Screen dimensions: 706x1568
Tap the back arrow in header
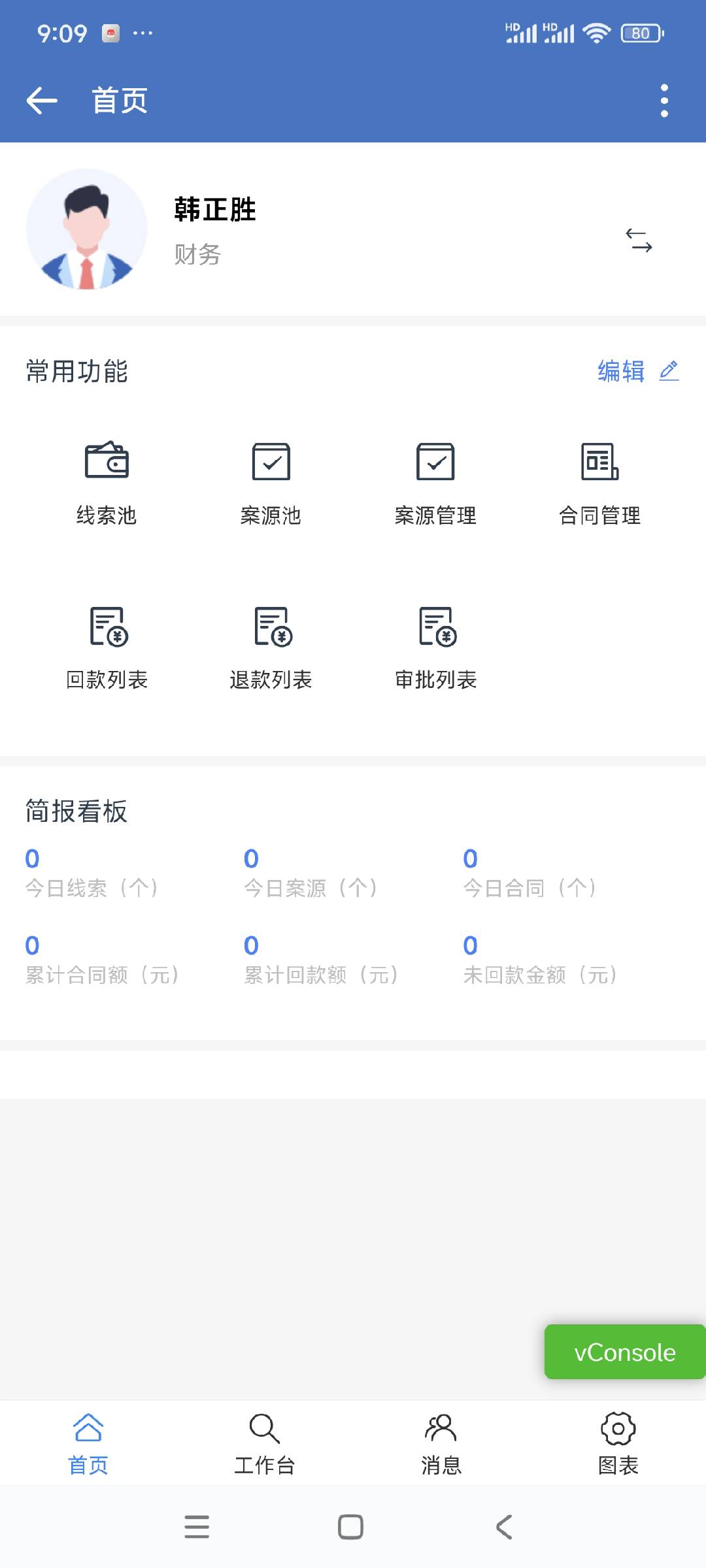[42, 101]
